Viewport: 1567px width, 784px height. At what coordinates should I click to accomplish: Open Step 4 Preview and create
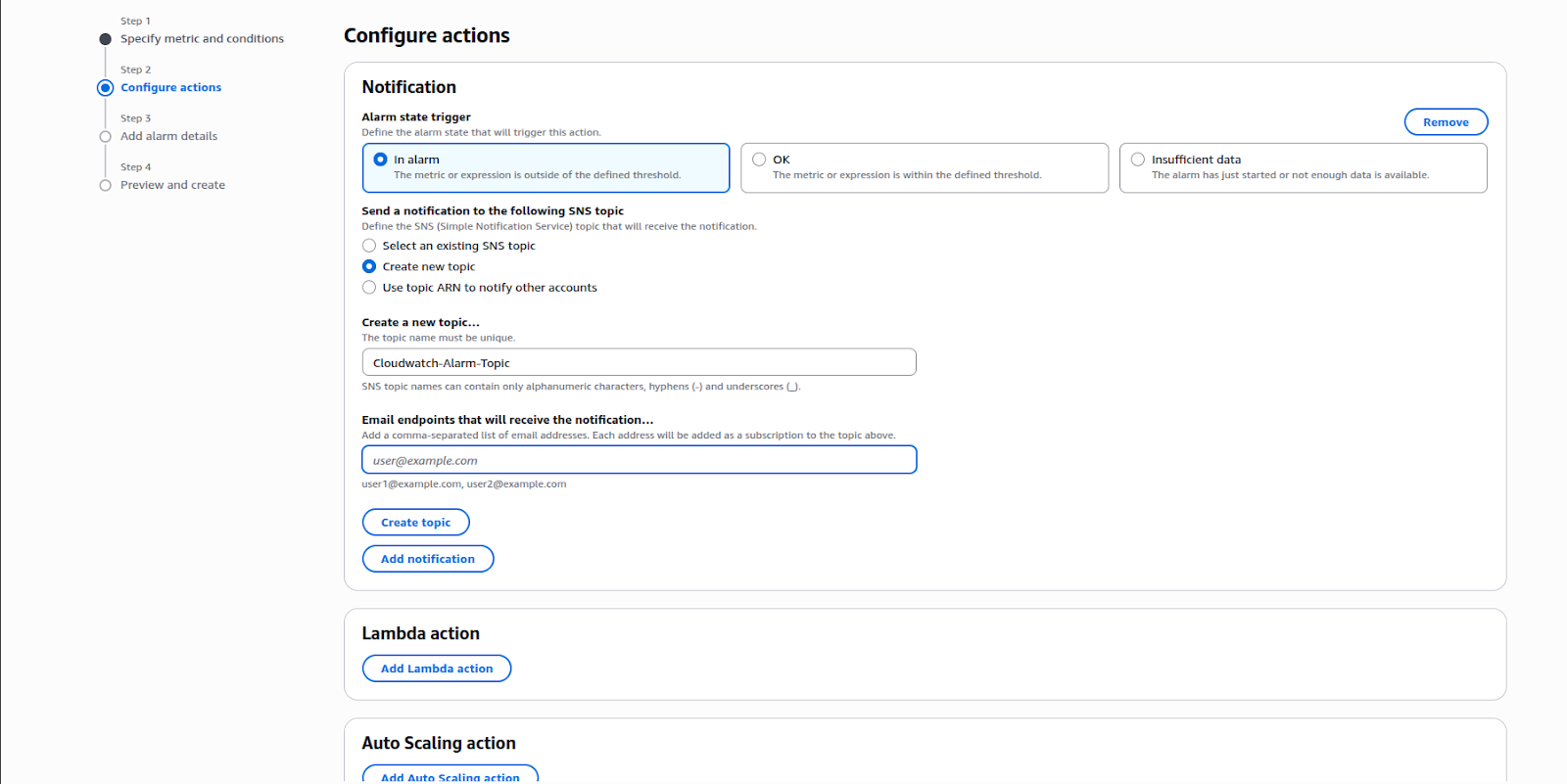click(172, 185)
